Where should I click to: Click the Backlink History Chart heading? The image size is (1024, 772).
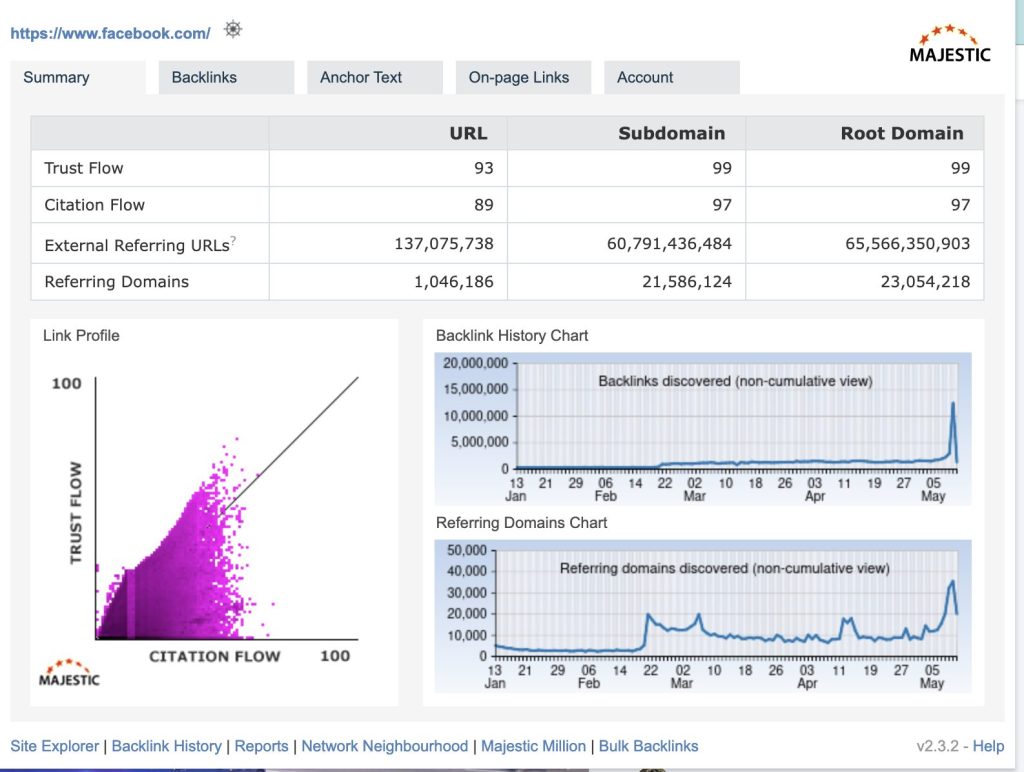tap(512, 336)
